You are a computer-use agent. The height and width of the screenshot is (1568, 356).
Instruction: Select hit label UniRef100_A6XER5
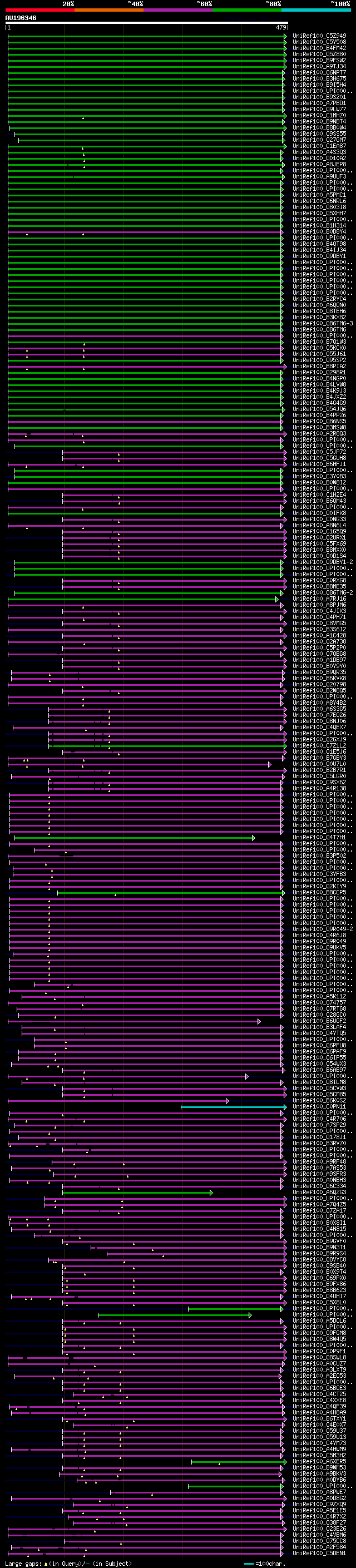pyautogui.click(x=319, y=1461)
